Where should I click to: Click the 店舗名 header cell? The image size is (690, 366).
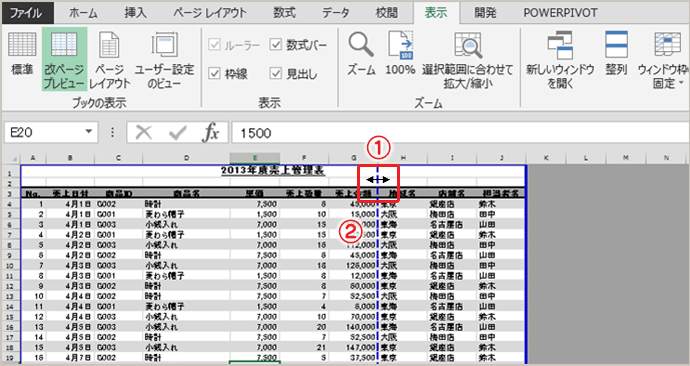point(451,193)
